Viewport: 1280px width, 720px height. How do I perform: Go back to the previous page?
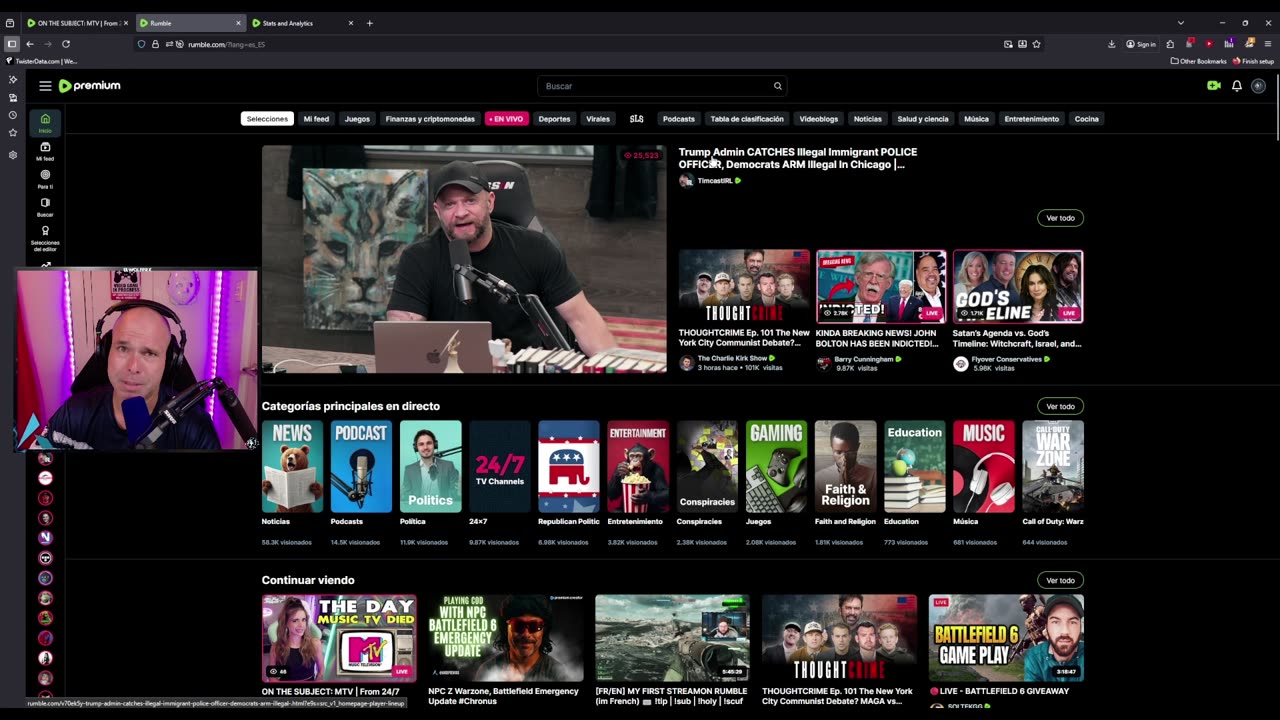[x=30, y=44]
